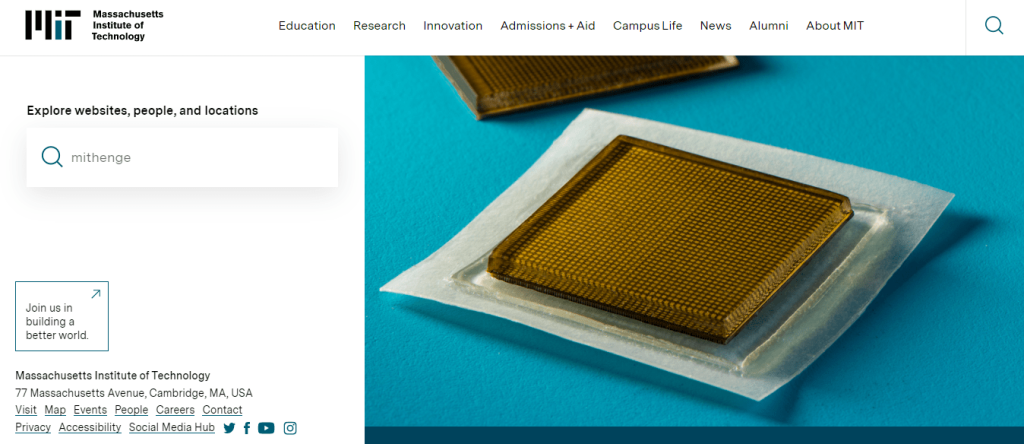Image resolution: width=1024 pixels, height=444 pixels.
Task: Open the Research menu
Action: coord(379,26)
